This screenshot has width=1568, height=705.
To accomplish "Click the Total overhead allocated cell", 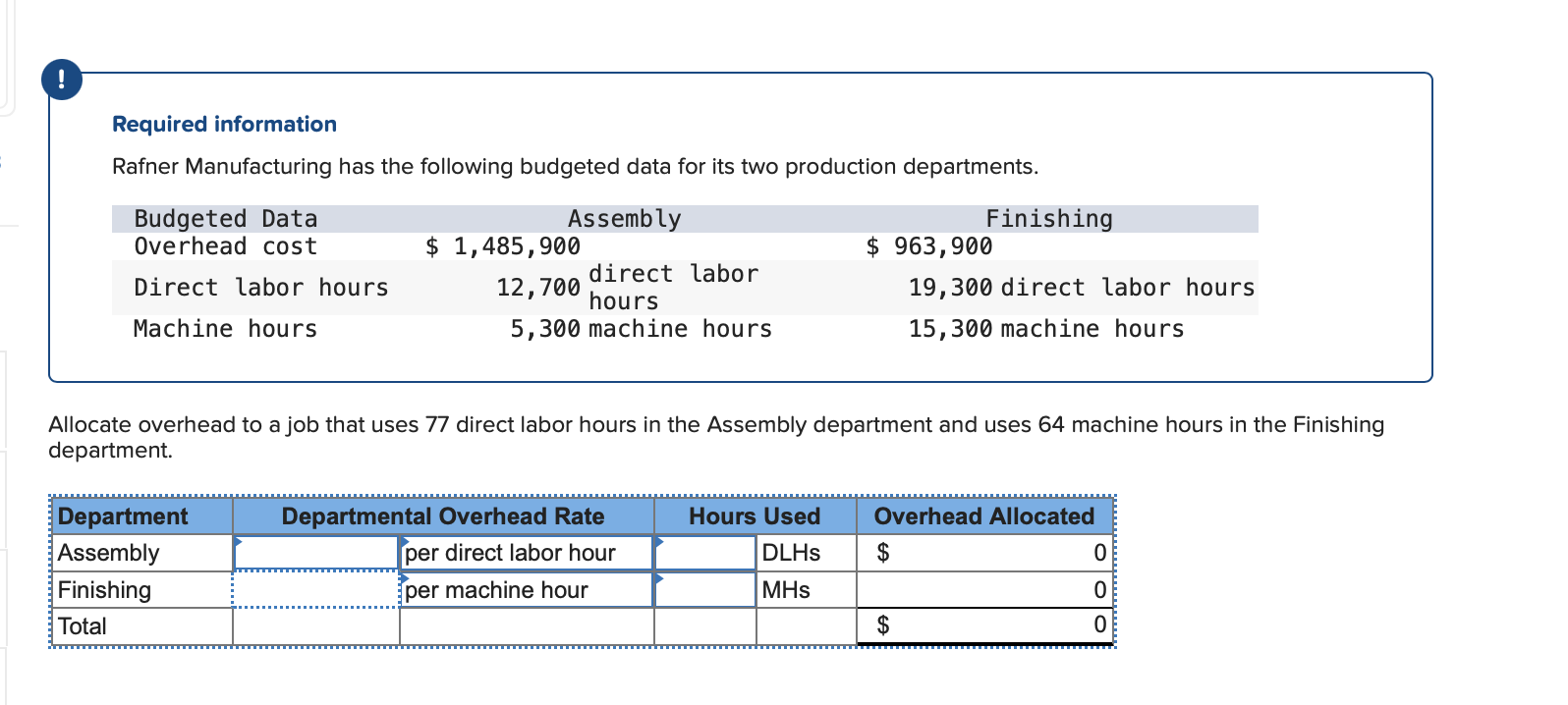I will point(984,625).
